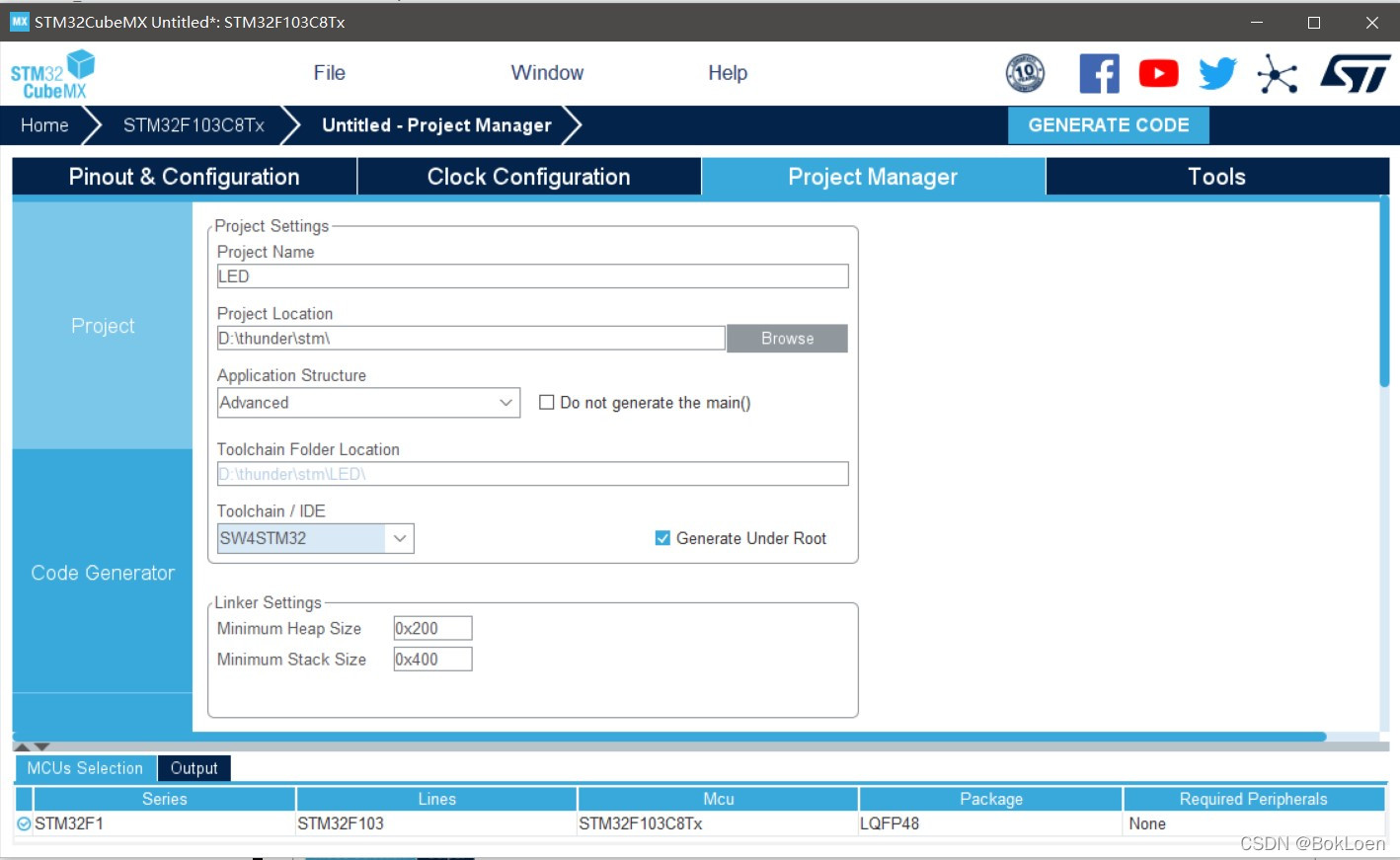
Task: Open the 10 years anniversary badge icon
Action: (1025, 73)
